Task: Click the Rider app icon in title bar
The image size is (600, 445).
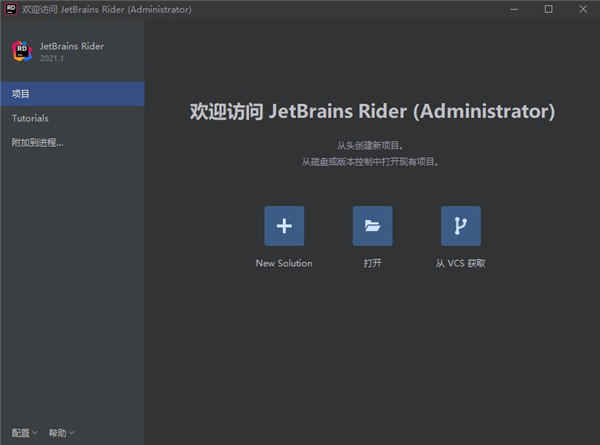Action: tap(10, 9)
